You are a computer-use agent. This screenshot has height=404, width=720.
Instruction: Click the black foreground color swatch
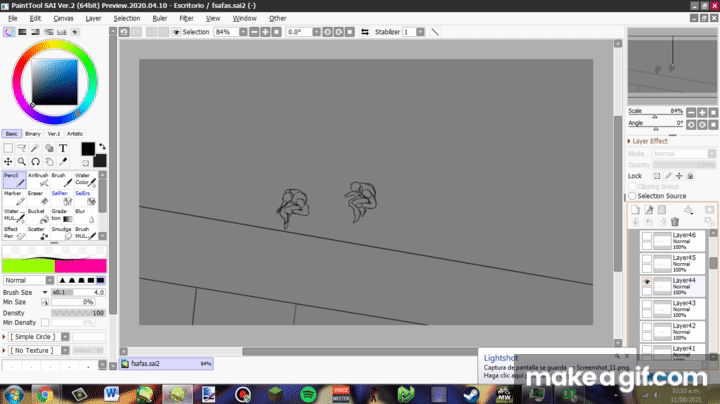coord(88,148)
